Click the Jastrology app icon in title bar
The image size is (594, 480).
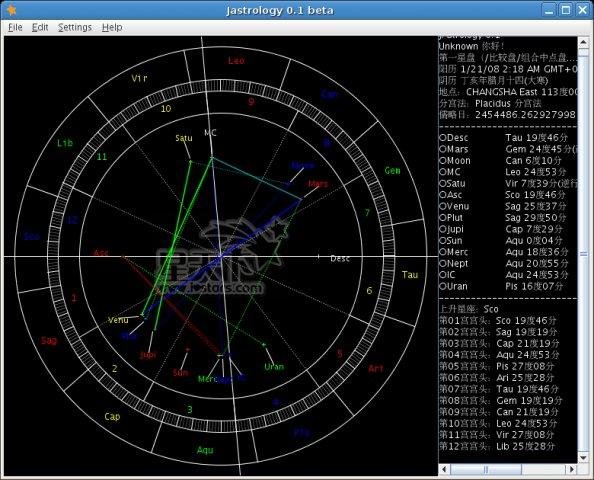(x=12, y=10)
